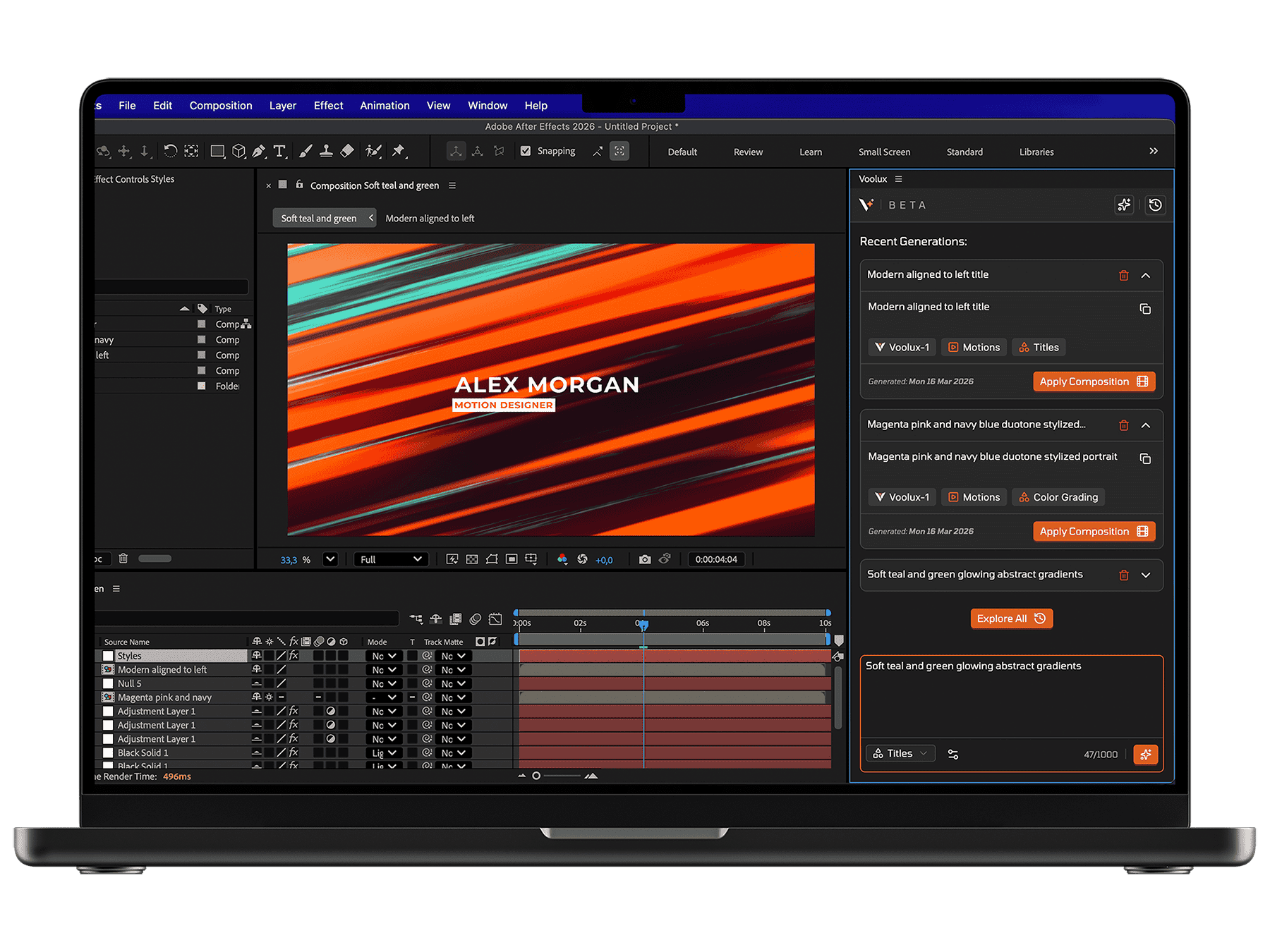1270x952 pixels.
Task: Toggle visibility of Black Solid 1 layer
Action: pos(108,752)
